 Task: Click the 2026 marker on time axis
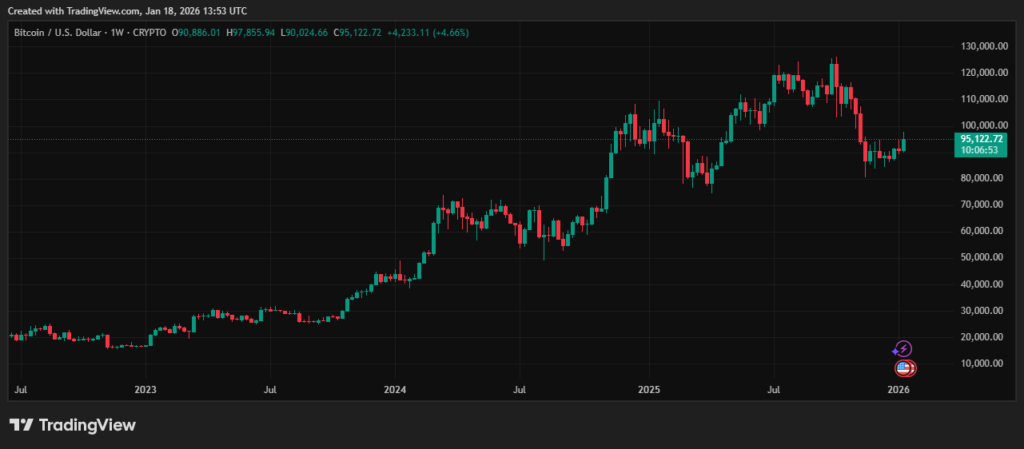click(898, 388)
